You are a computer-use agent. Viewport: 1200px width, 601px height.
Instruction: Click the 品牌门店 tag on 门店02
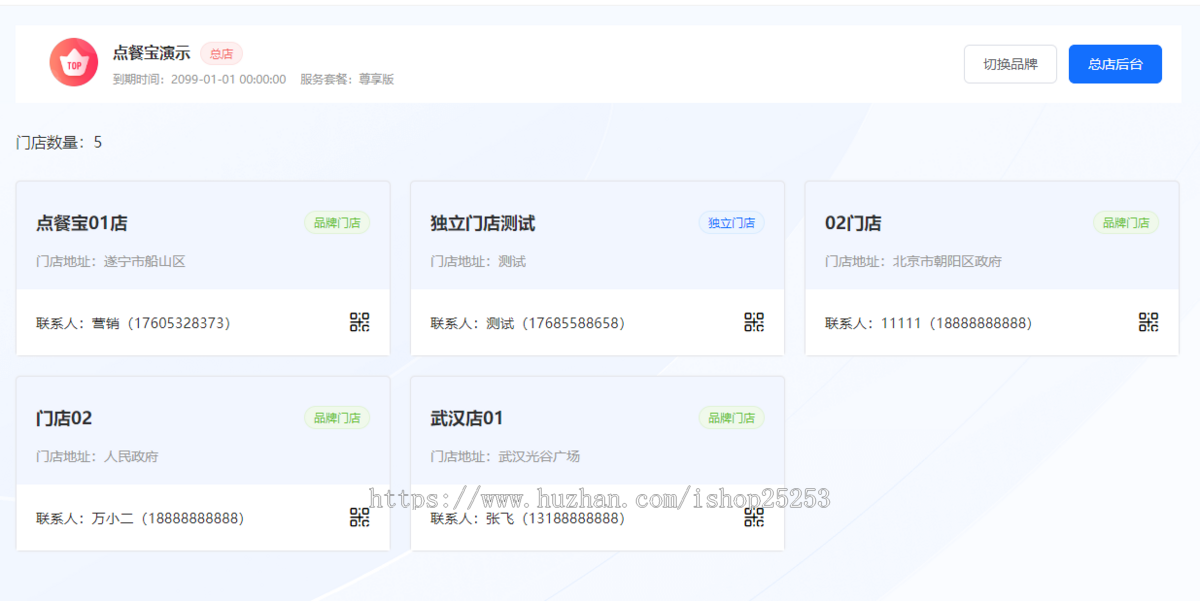[337, 418]
